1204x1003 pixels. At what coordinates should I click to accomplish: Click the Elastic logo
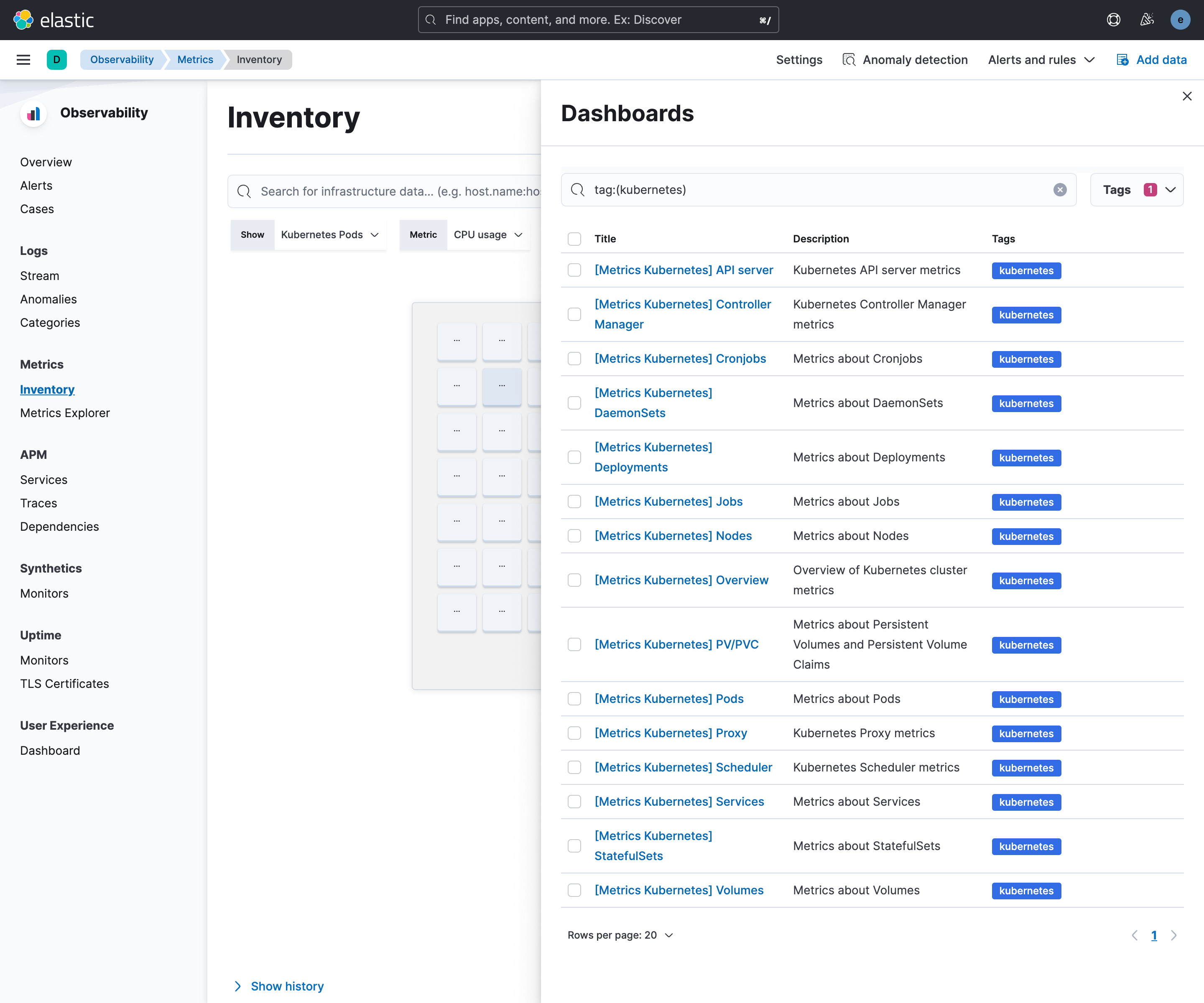pyautogui.click(x=54, y=20)
